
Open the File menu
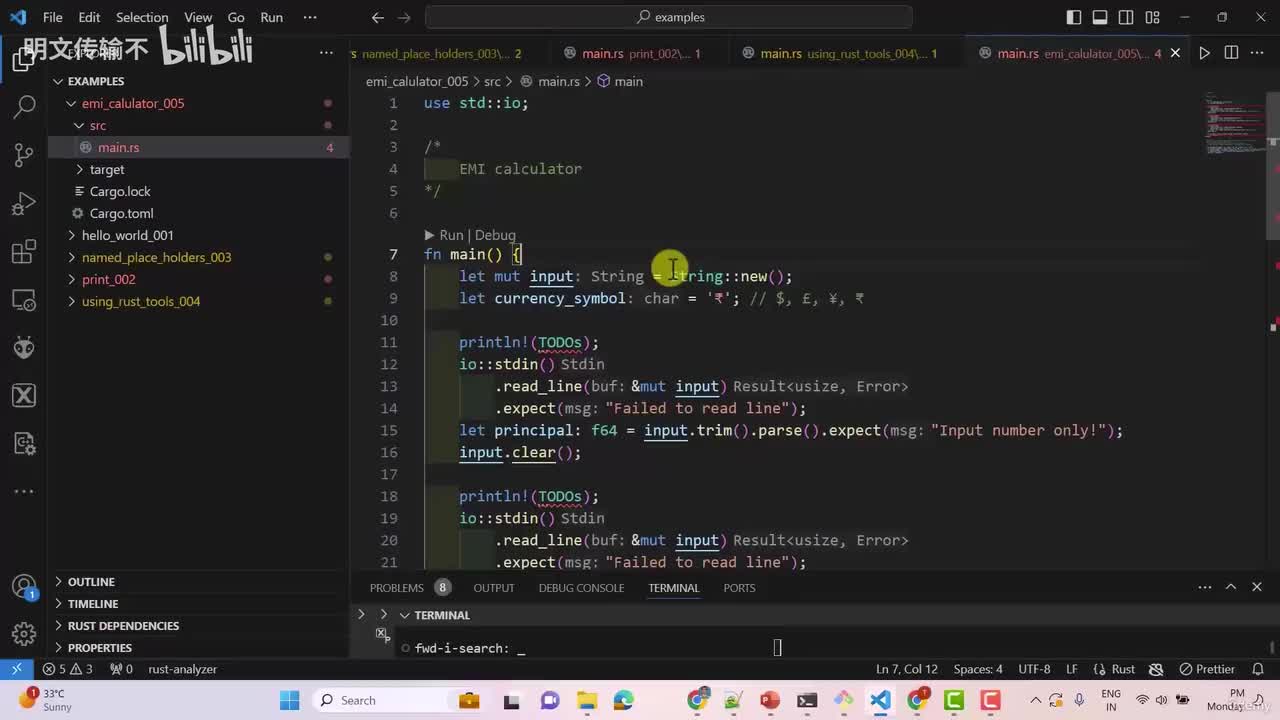coord(53,17)
